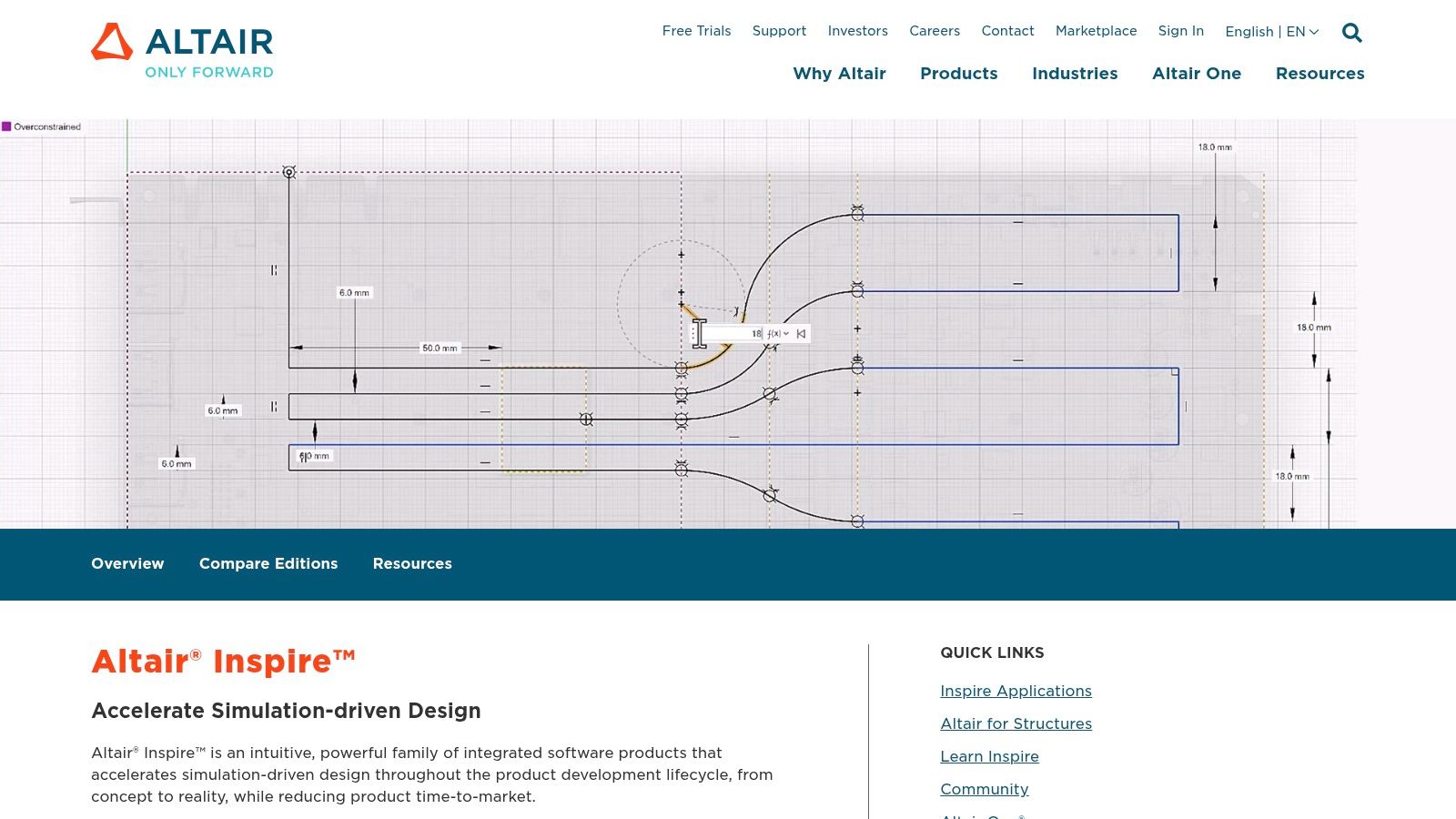
Task: Click the QUICK LINKS heading
Action: [x=992, y=653]
